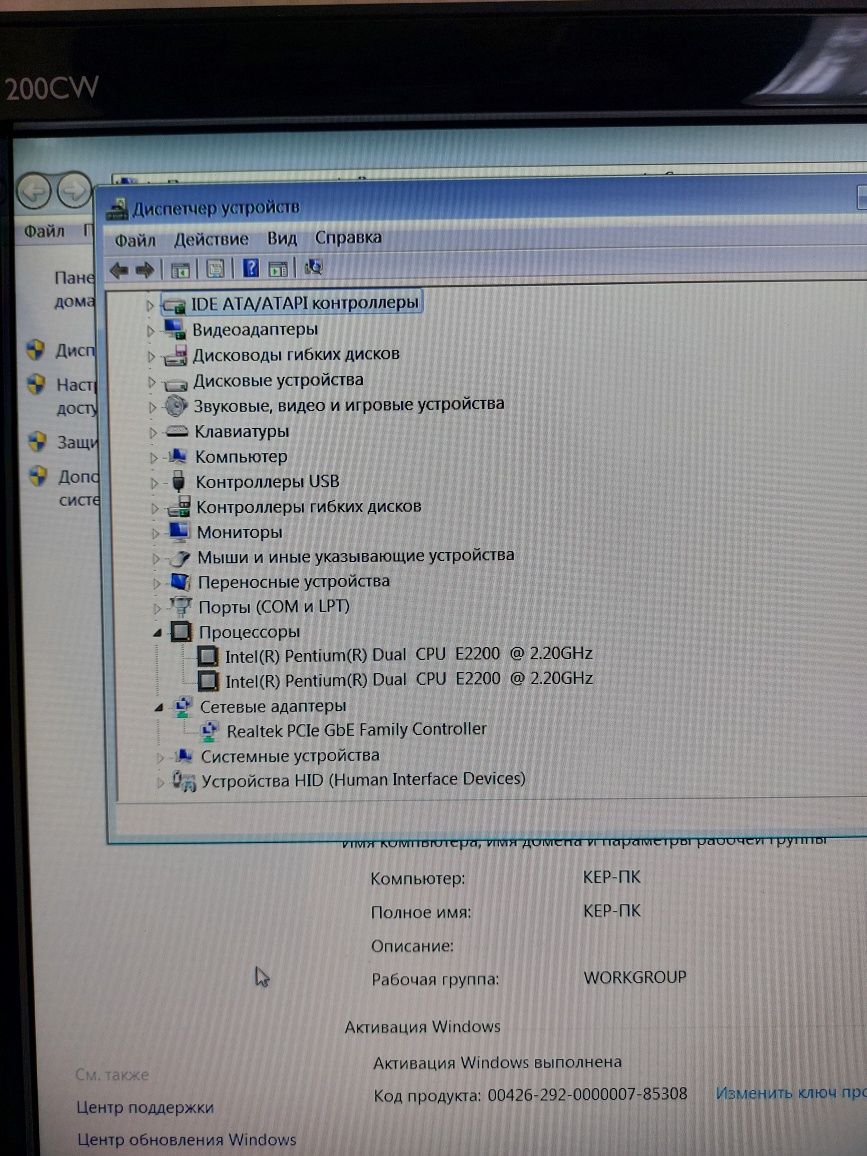Select first Intel Pentium Dual E2200 entry
Screen dimensions: 867x1156
pos(408,655)
